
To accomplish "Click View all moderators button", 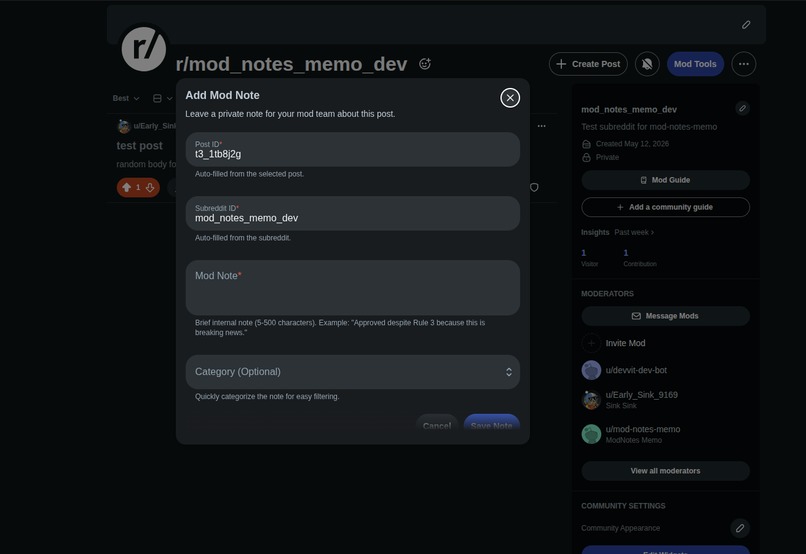I will click(x=665, y=471).
